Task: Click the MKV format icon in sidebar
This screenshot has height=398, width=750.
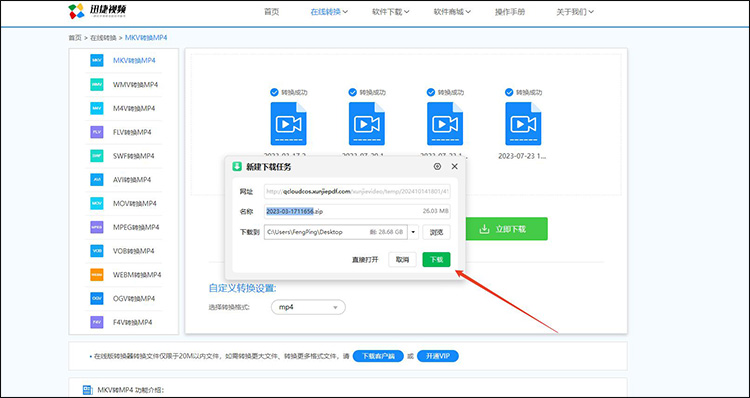Action: [x=97, y=61]
